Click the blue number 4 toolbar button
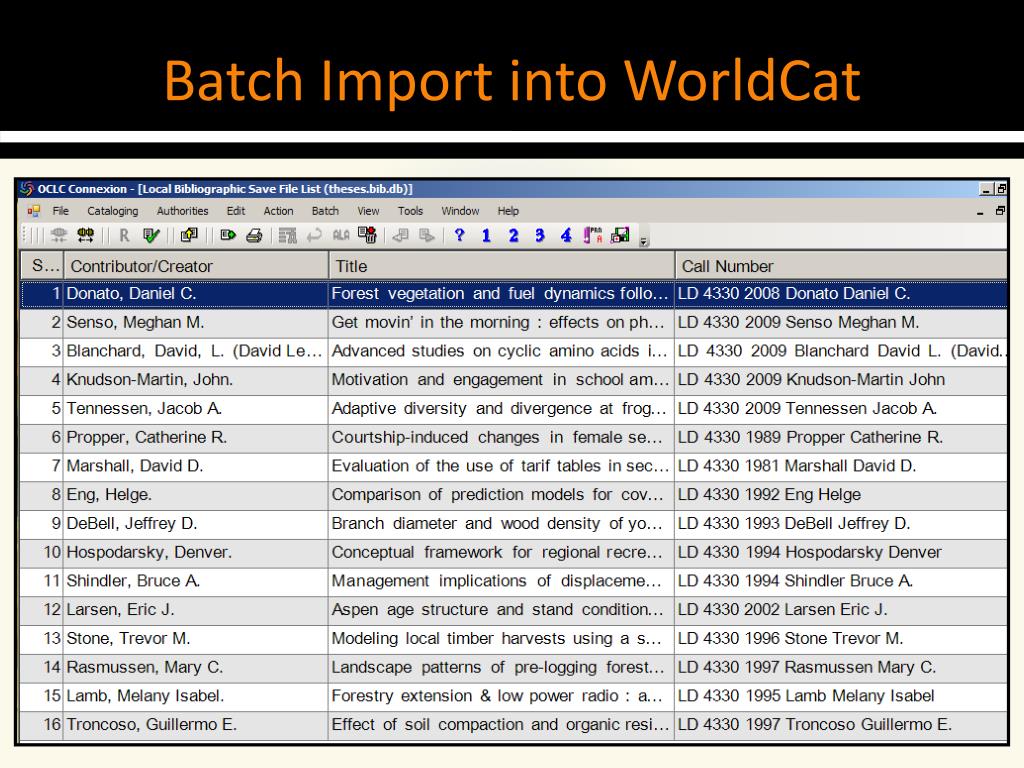This screenshot has width=1024, height=768. click(x=566, y=235)
